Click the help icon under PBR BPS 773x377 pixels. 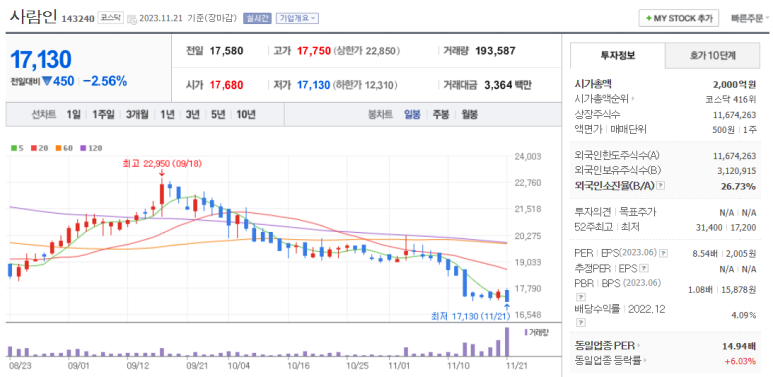click(x=580, y=297)
